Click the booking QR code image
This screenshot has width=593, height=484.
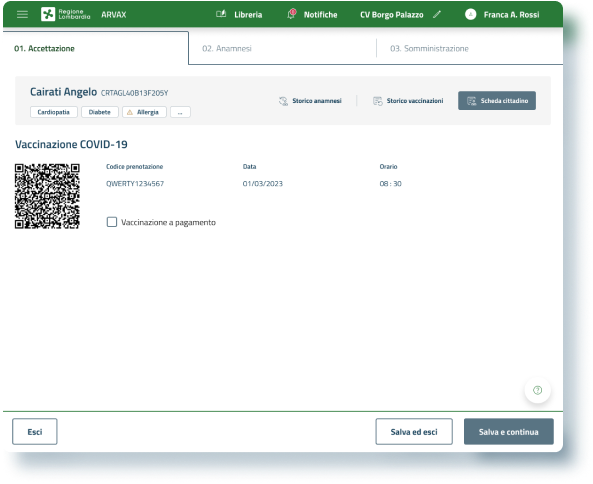47,196
